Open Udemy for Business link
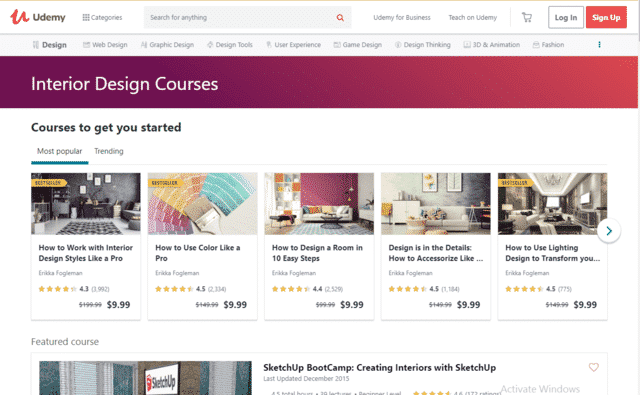Viewport: 640px width, 395px height. [402, 18]
